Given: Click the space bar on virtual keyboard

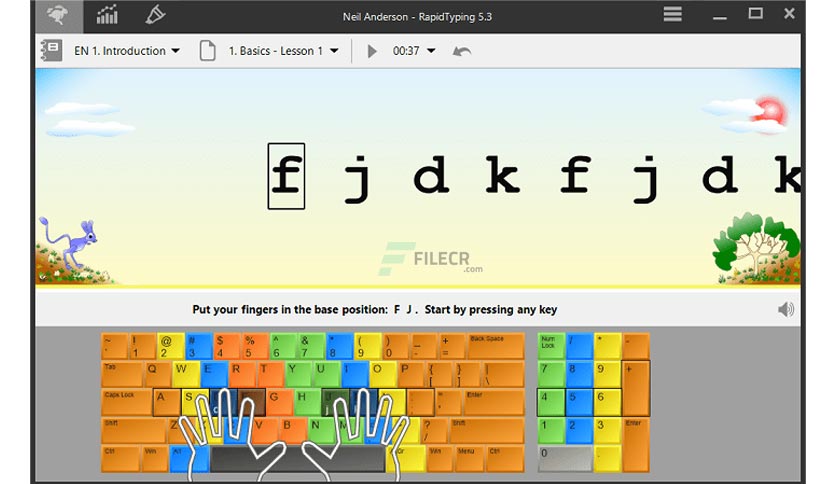Looking at the screenshot, I should pyautogui.click(x=298, y=459).
